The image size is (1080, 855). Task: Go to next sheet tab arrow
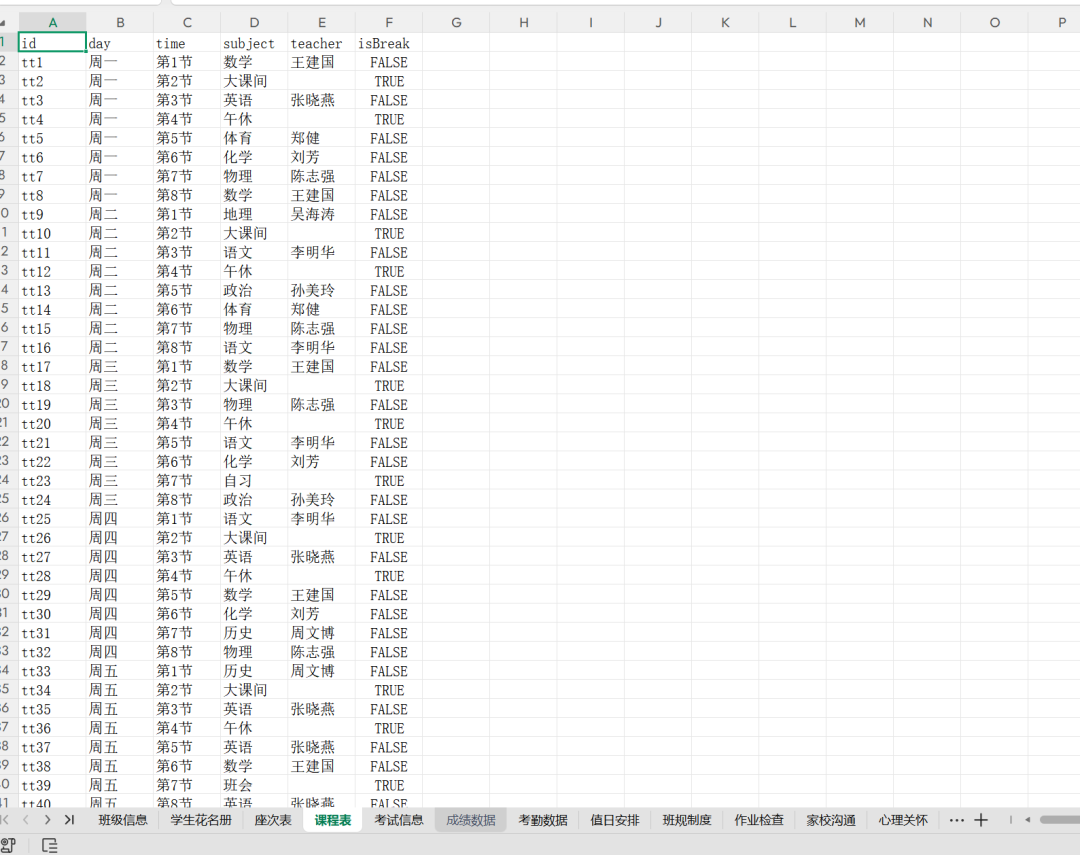tap(48, 820)
